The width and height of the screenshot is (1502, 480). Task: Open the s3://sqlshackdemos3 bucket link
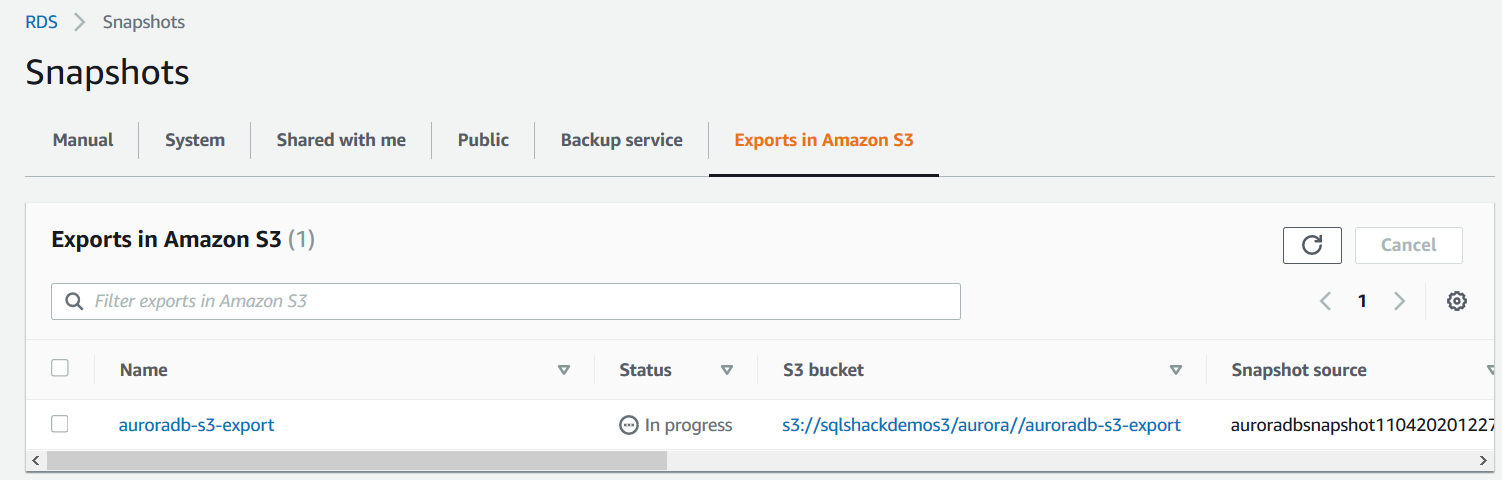point(981,425)
